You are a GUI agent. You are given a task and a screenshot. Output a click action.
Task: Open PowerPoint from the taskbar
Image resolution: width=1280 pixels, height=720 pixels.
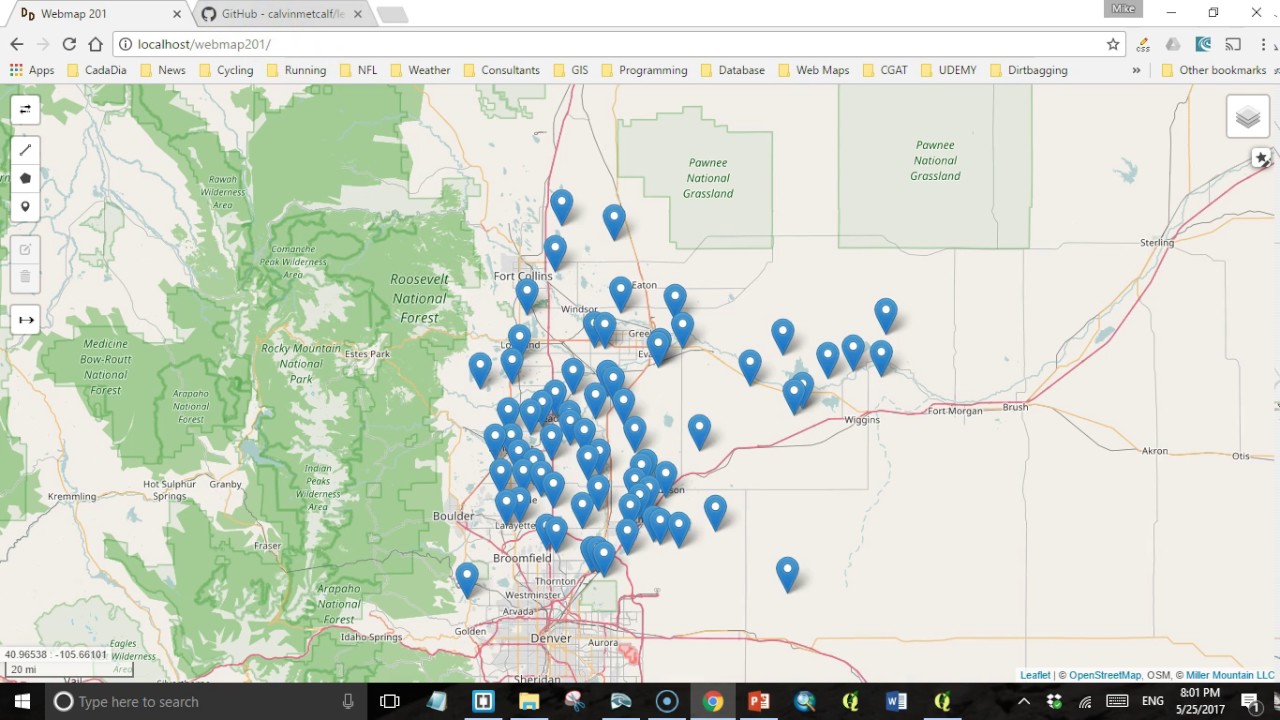pyautogui.click(x=759, y=701)
